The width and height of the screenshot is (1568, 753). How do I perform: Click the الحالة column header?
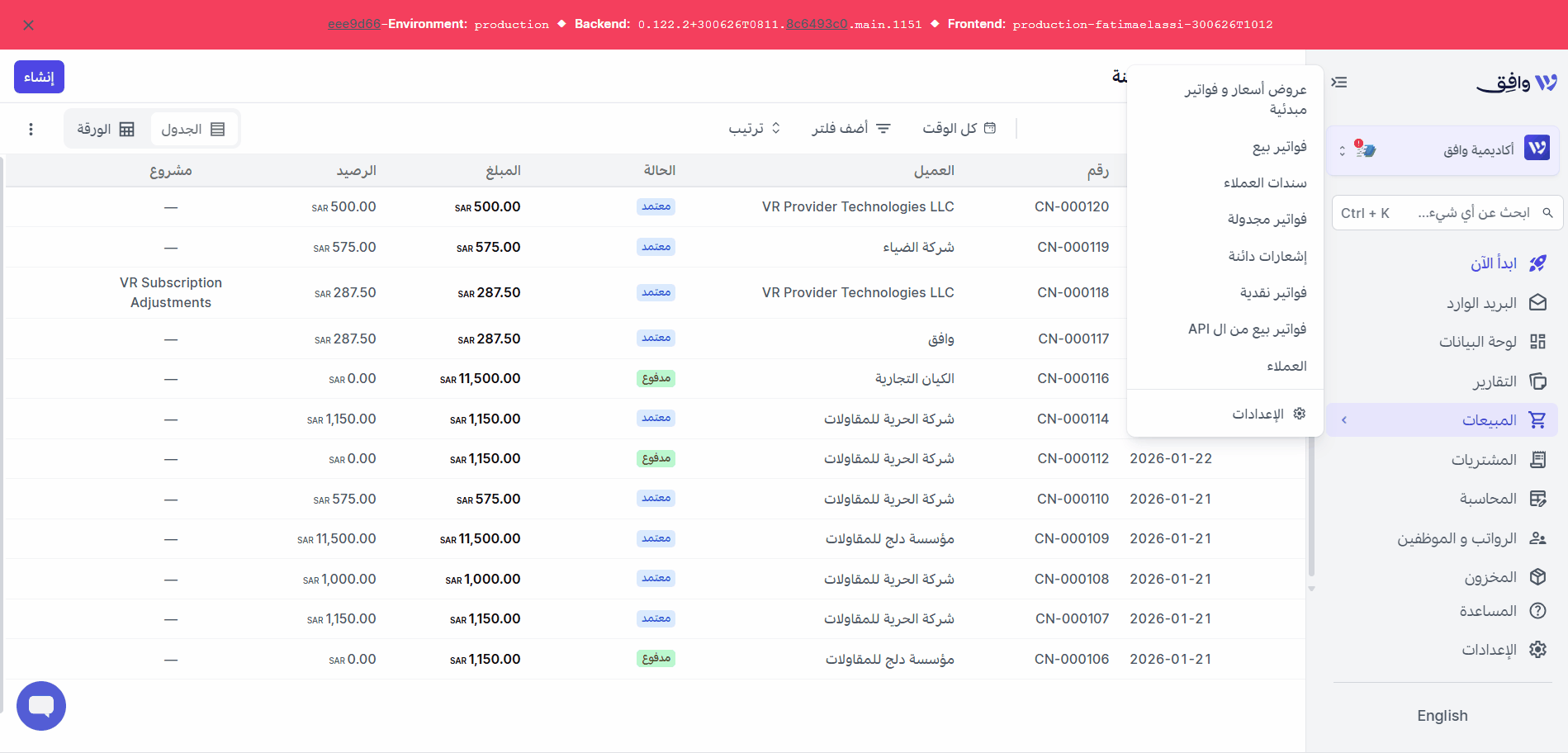tap(659, 170)
